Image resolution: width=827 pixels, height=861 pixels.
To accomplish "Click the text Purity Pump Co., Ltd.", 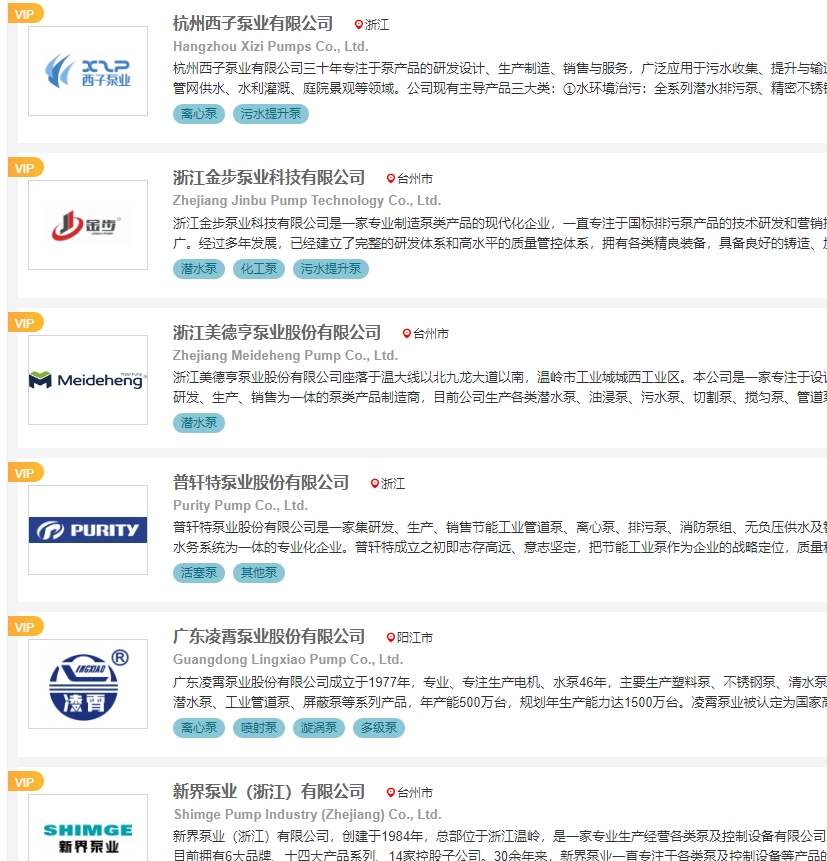I will coord(241,506).
